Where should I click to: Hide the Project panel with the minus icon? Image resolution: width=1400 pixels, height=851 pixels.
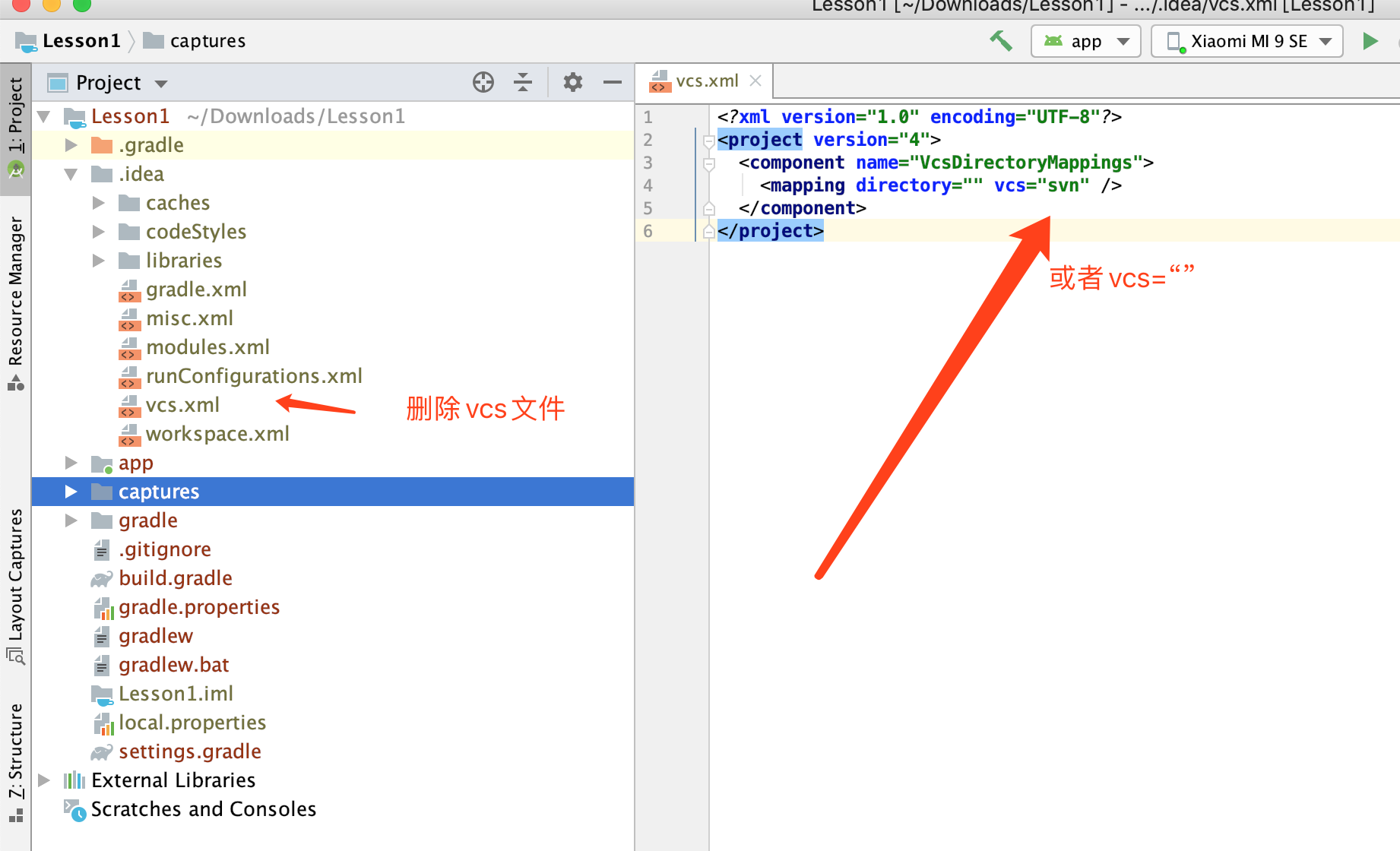(x=613, y=82)
